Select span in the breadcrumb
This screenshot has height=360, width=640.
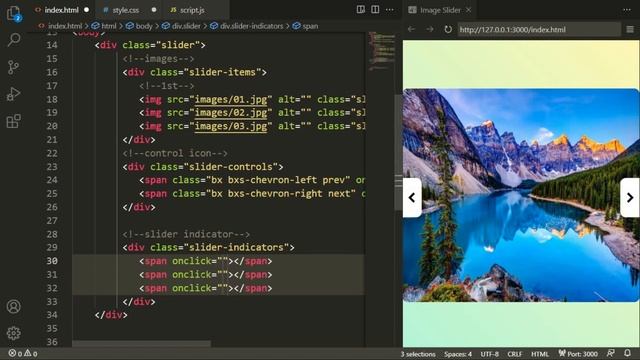point(310,26)
